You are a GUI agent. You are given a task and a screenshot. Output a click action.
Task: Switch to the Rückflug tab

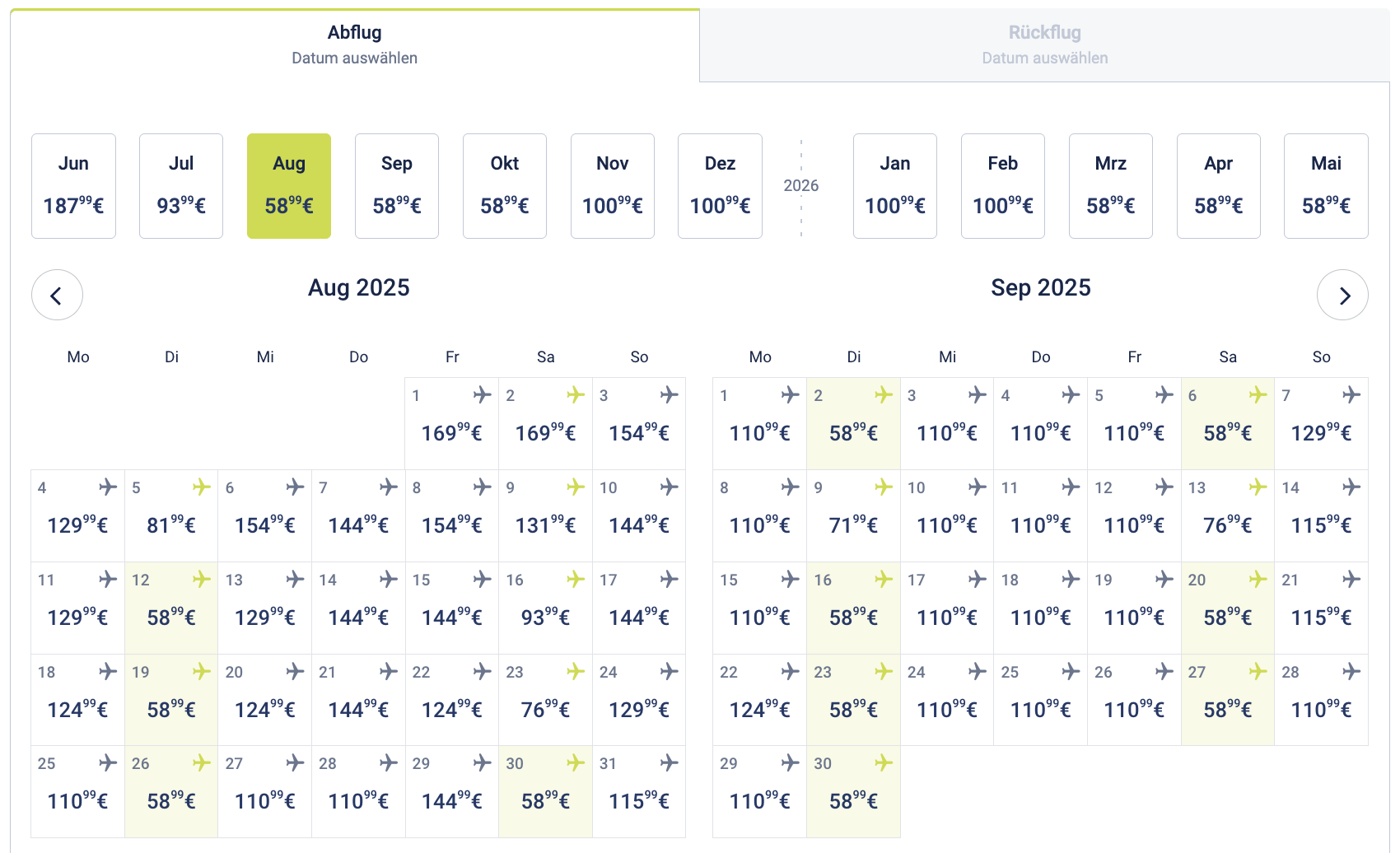[x=1044, y=44]
